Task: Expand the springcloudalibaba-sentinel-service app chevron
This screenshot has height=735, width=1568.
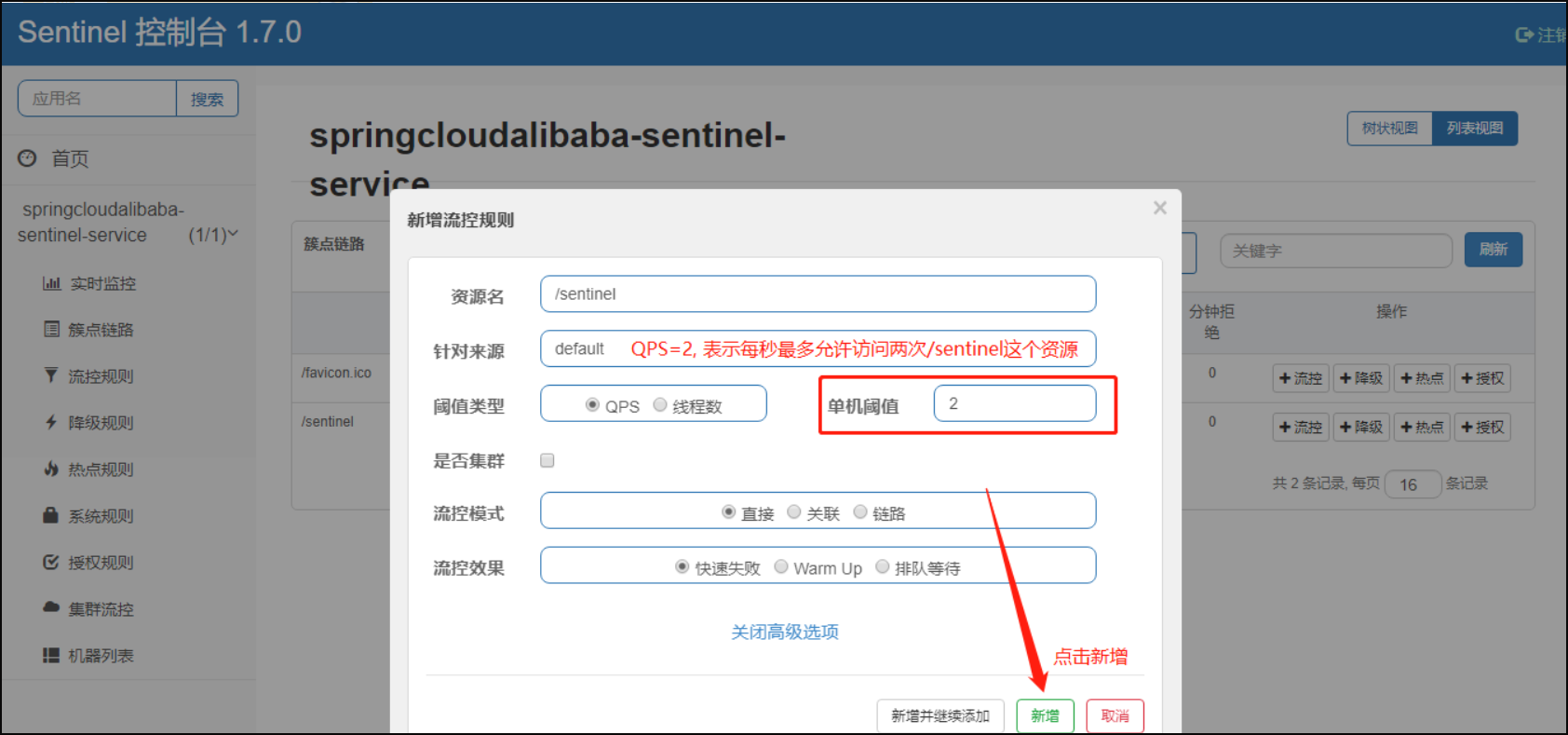Action: pyautogui.click(x=233, y=234)
